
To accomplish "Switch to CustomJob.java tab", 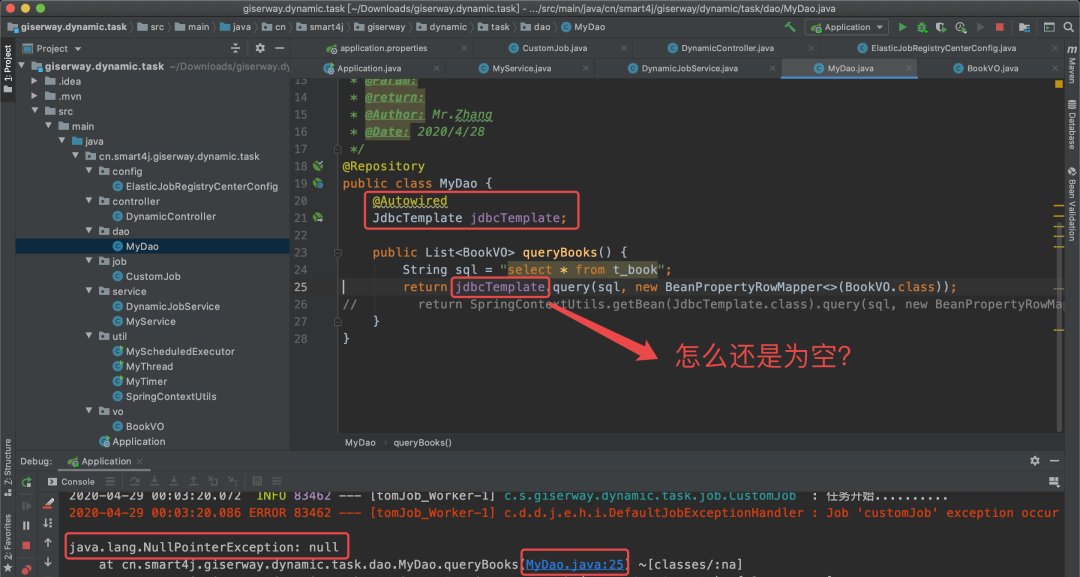I will [554, 48].
